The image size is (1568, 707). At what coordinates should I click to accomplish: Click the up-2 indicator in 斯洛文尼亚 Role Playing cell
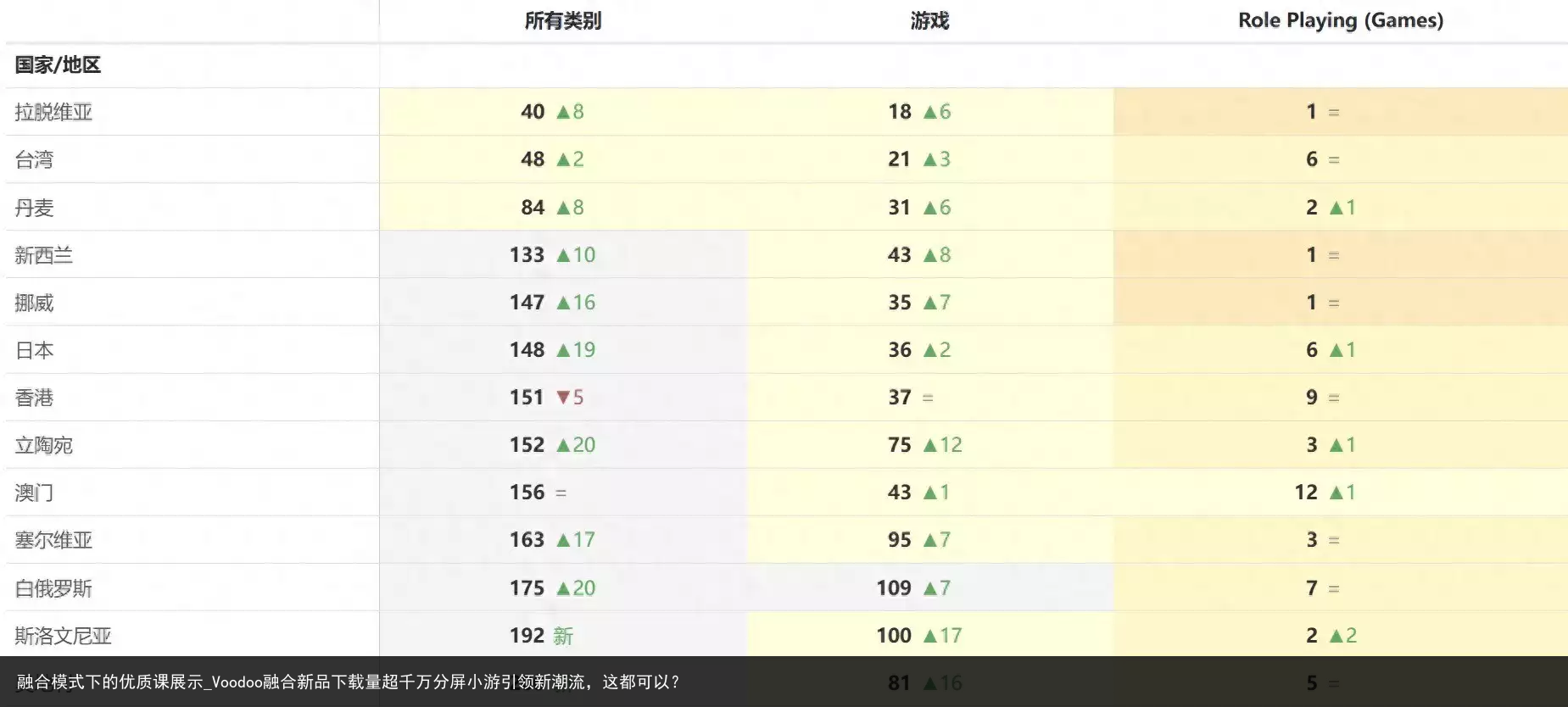[1343, 636]
